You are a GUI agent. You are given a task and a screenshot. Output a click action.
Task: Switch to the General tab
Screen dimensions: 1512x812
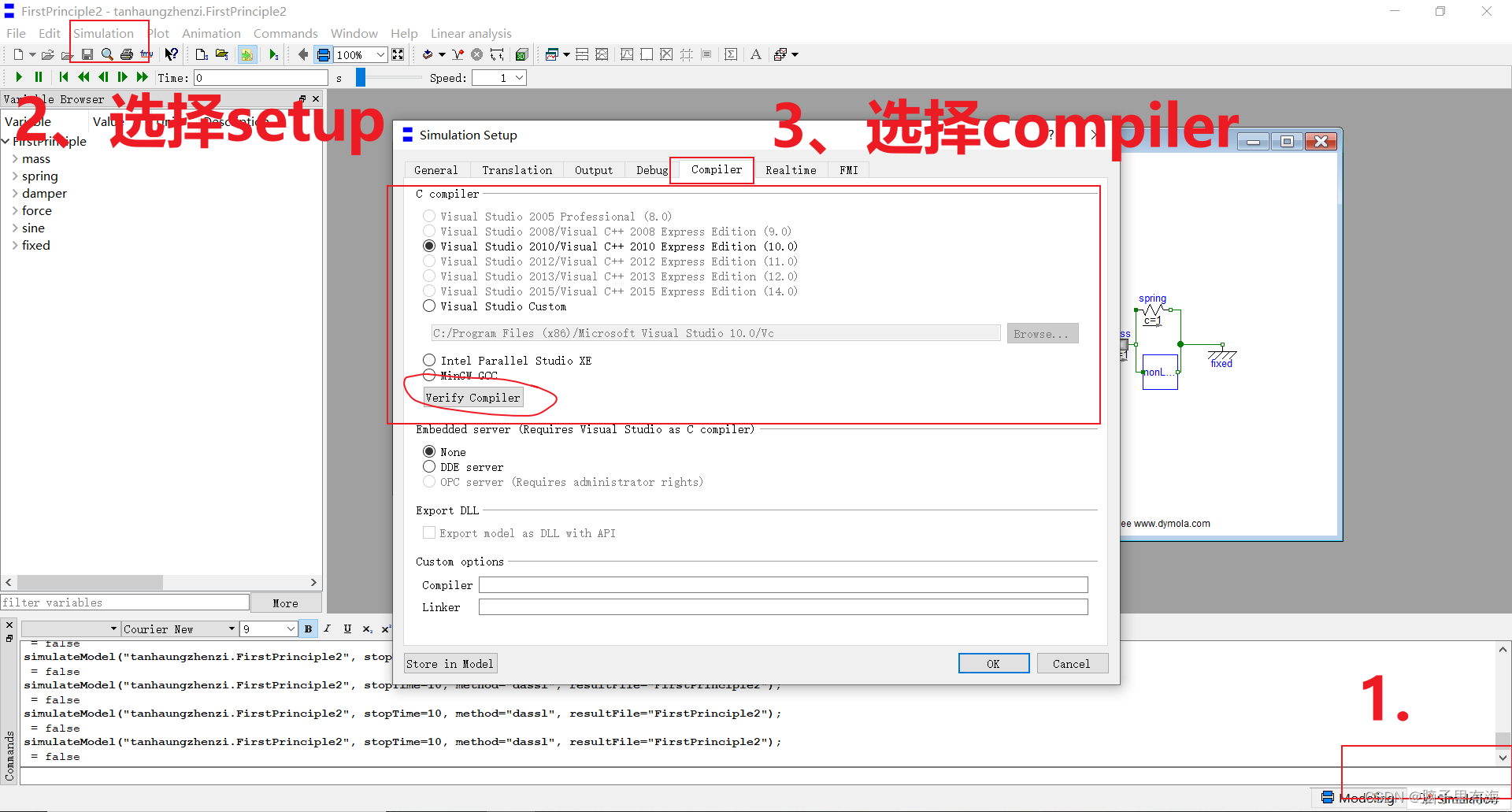tap(435, 170)
